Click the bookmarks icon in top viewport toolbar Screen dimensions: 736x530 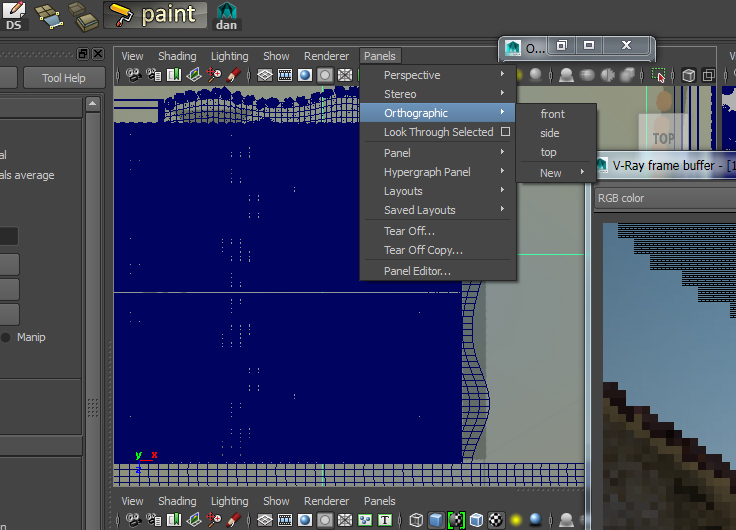[175, 75]
